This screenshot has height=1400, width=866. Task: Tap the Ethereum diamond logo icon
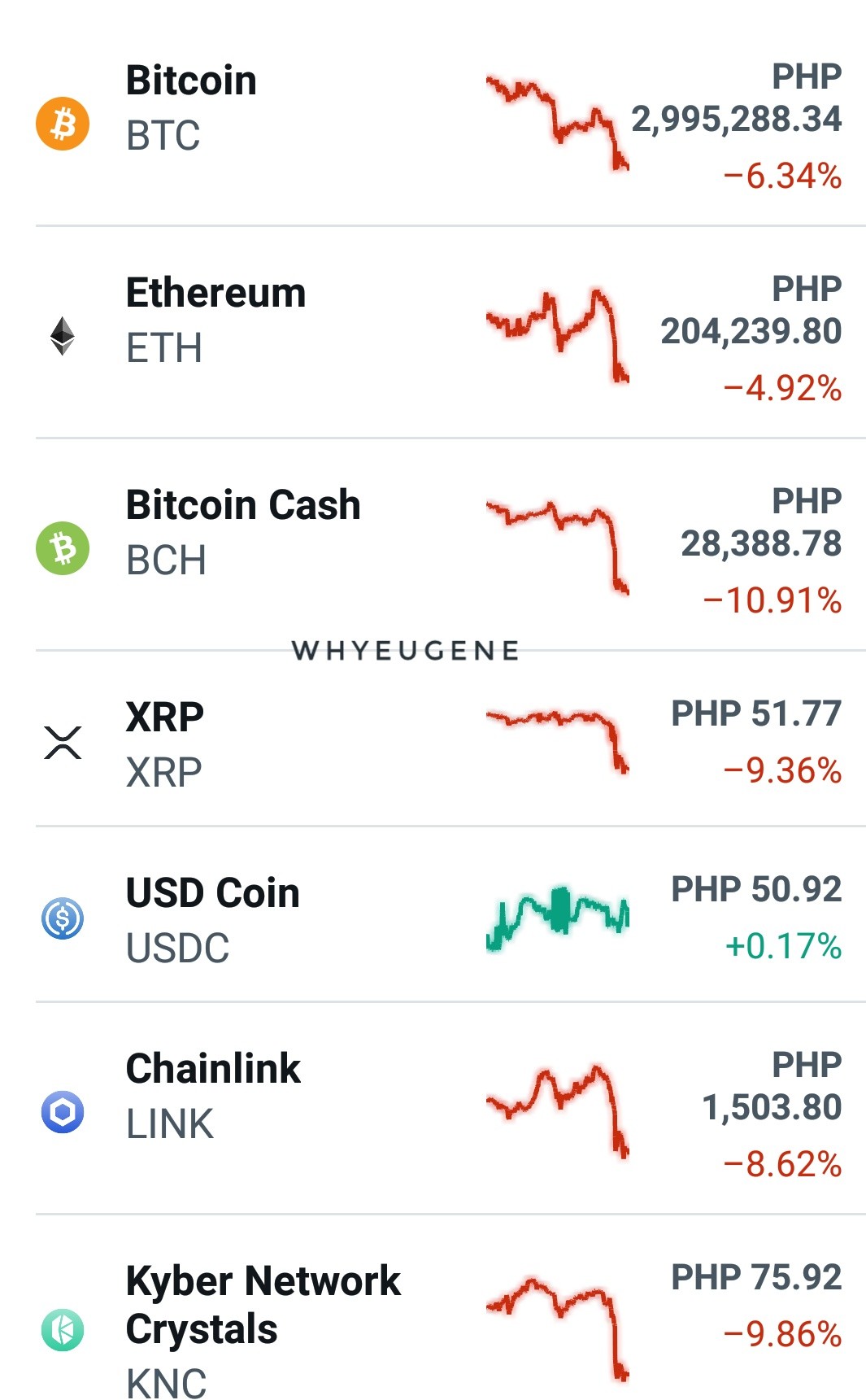click(x=63, y=336)
